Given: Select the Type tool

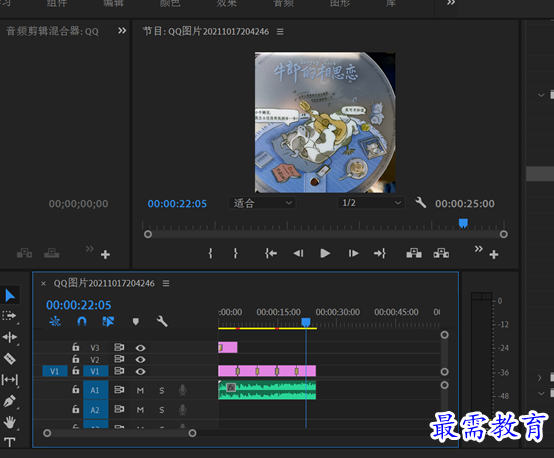Looking at the screenshot, I should pyautogui.click(x=10, y=442).
